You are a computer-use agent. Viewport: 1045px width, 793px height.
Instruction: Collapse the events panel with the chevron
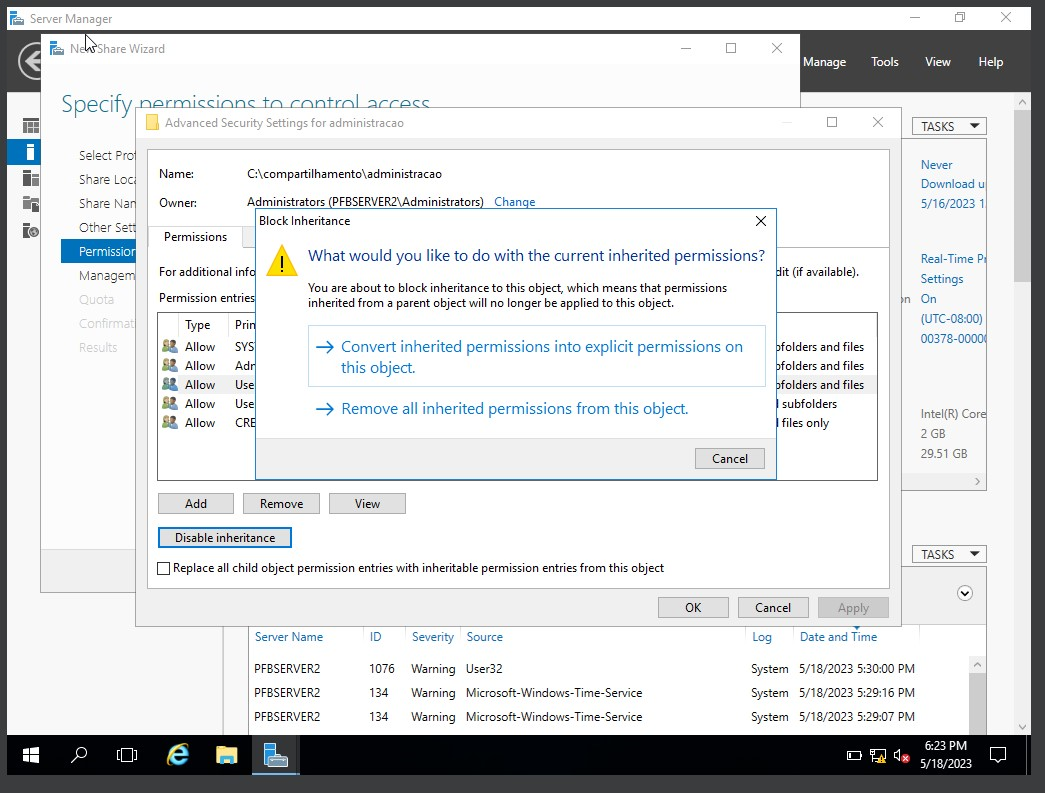click(965, 593)
